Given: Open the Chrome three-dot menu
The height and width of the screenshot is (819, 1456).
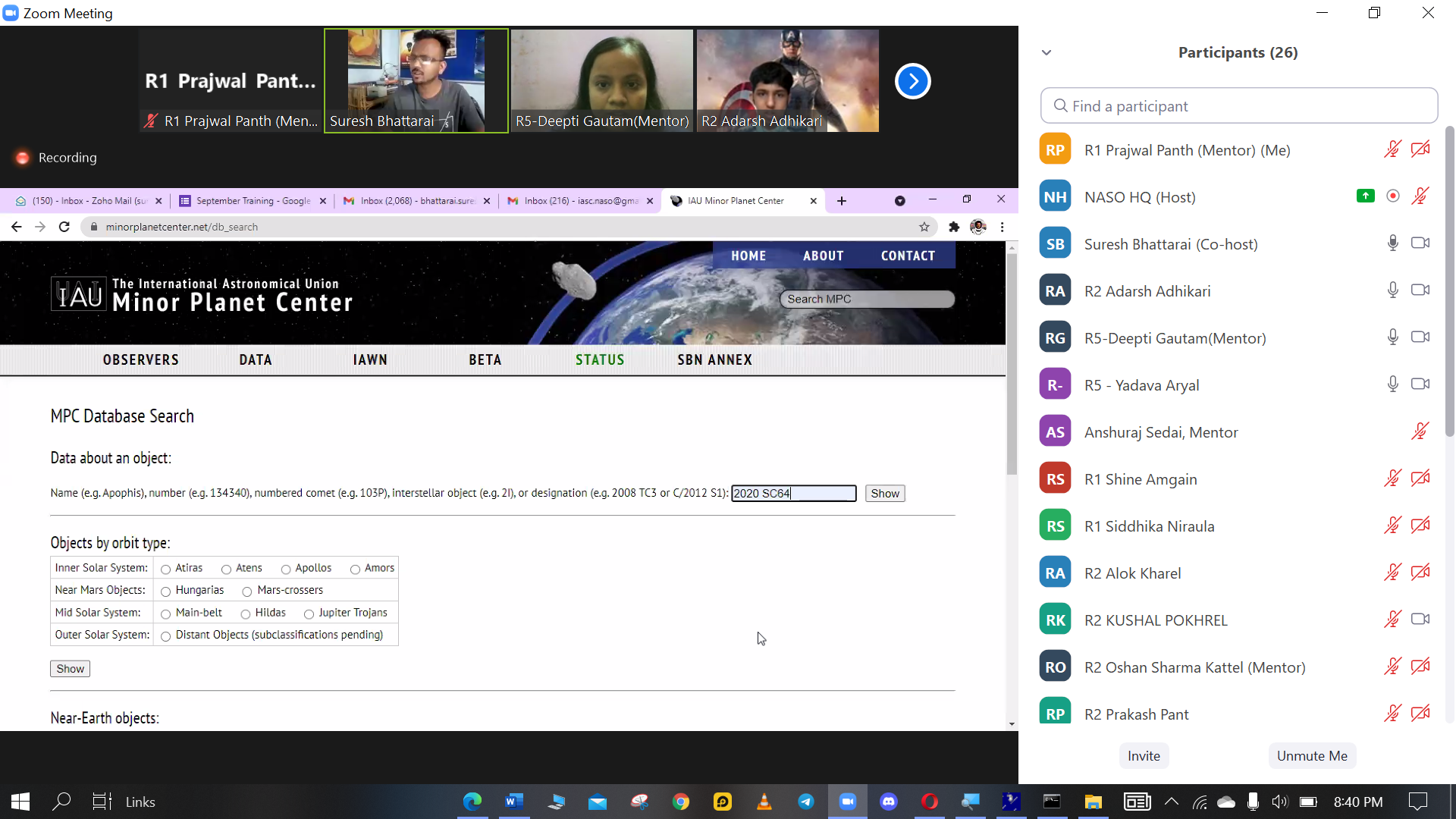Looking at the screenshot, I should coord(1003,227).
